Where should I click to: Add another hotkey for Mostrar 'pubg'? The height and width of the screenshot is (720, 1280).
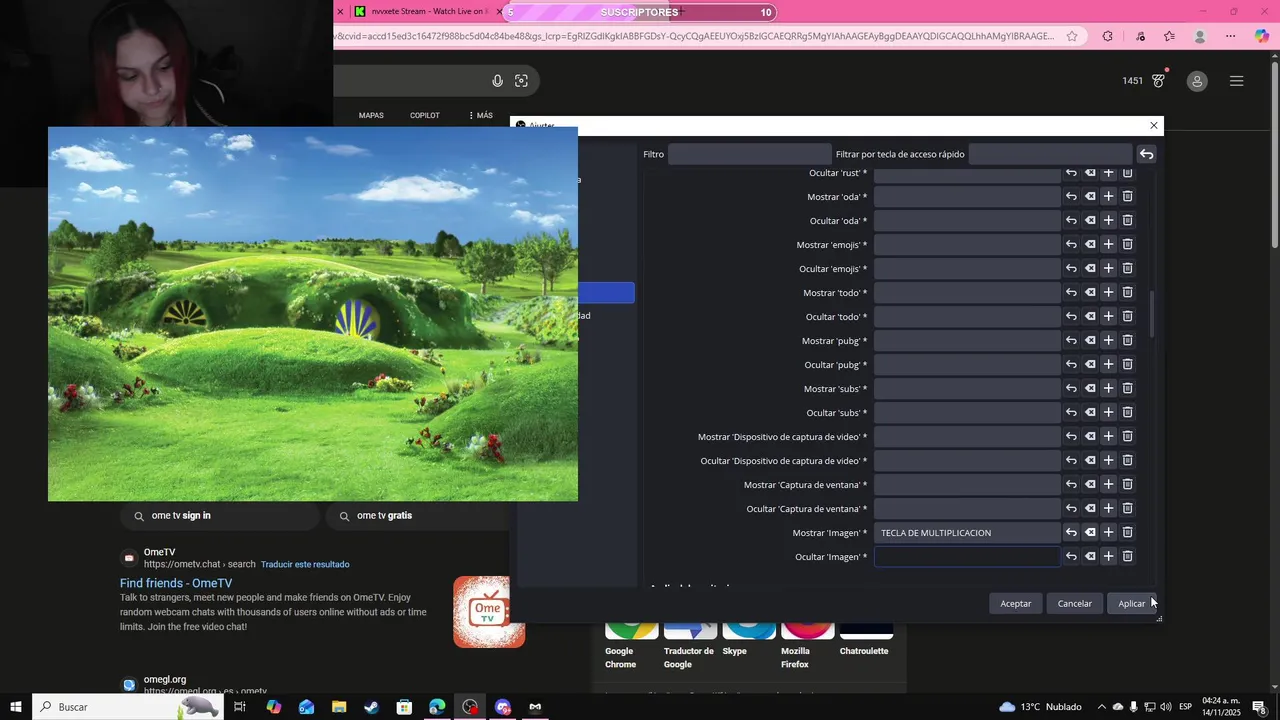(x=1108, y=341)
